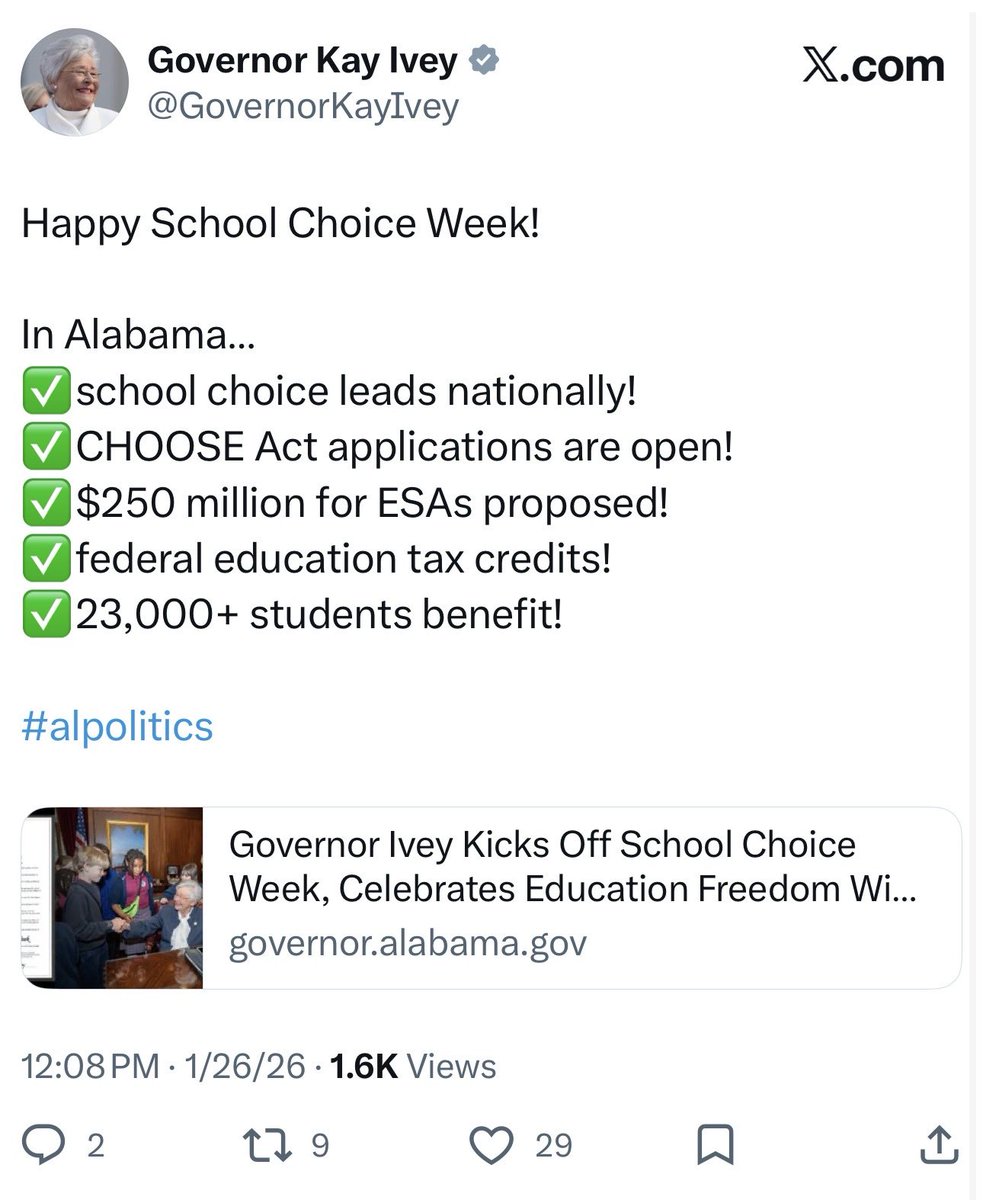Open Governor Kay Ivey profile picture
The width and height of the screenshot is (983, 1200).
coord(74,82)
